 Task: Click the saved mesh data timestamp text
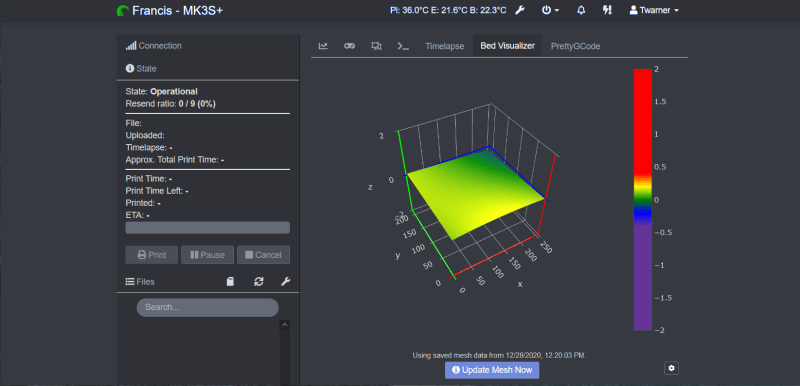(499, 355)
